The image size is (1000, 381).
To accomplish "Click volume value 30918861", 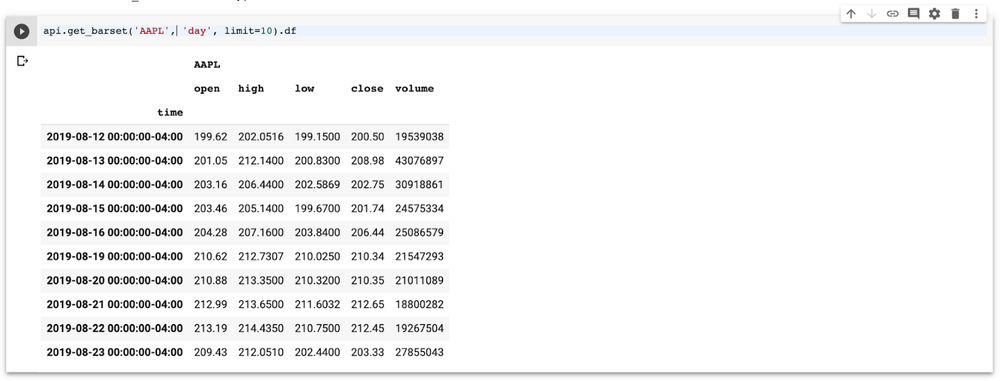I will pyautogui.click(x=419, y=184).
